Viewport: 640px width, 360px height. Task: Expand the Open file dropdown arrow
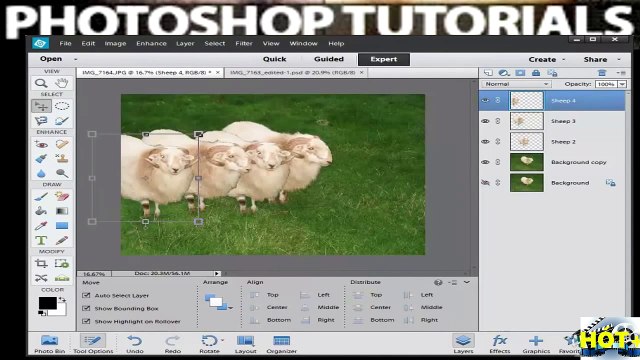coord(76,59)
